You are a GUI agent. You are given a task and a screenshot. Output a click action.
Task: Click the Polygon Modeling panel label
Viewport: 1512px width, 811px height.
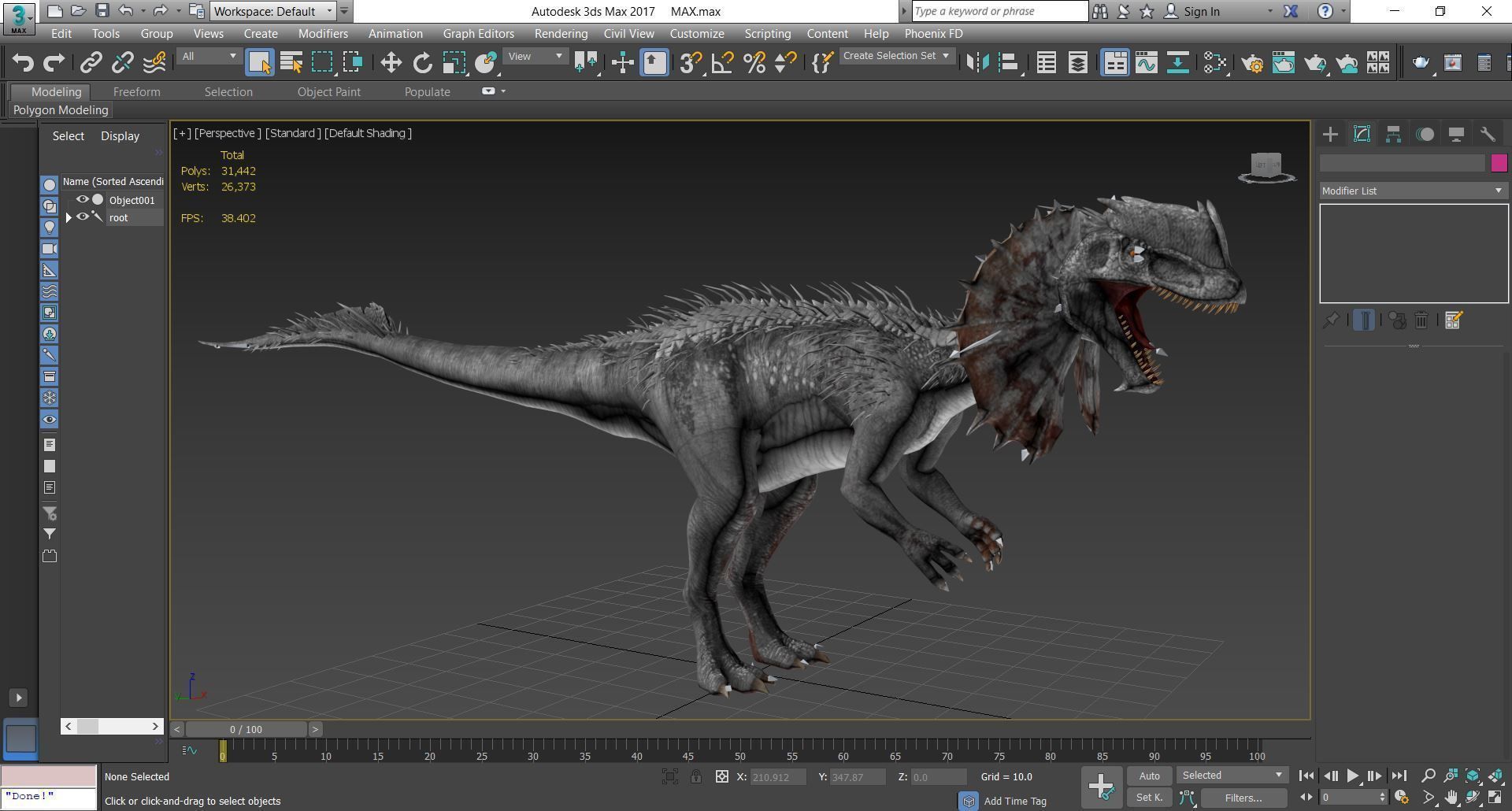[61, 110]
